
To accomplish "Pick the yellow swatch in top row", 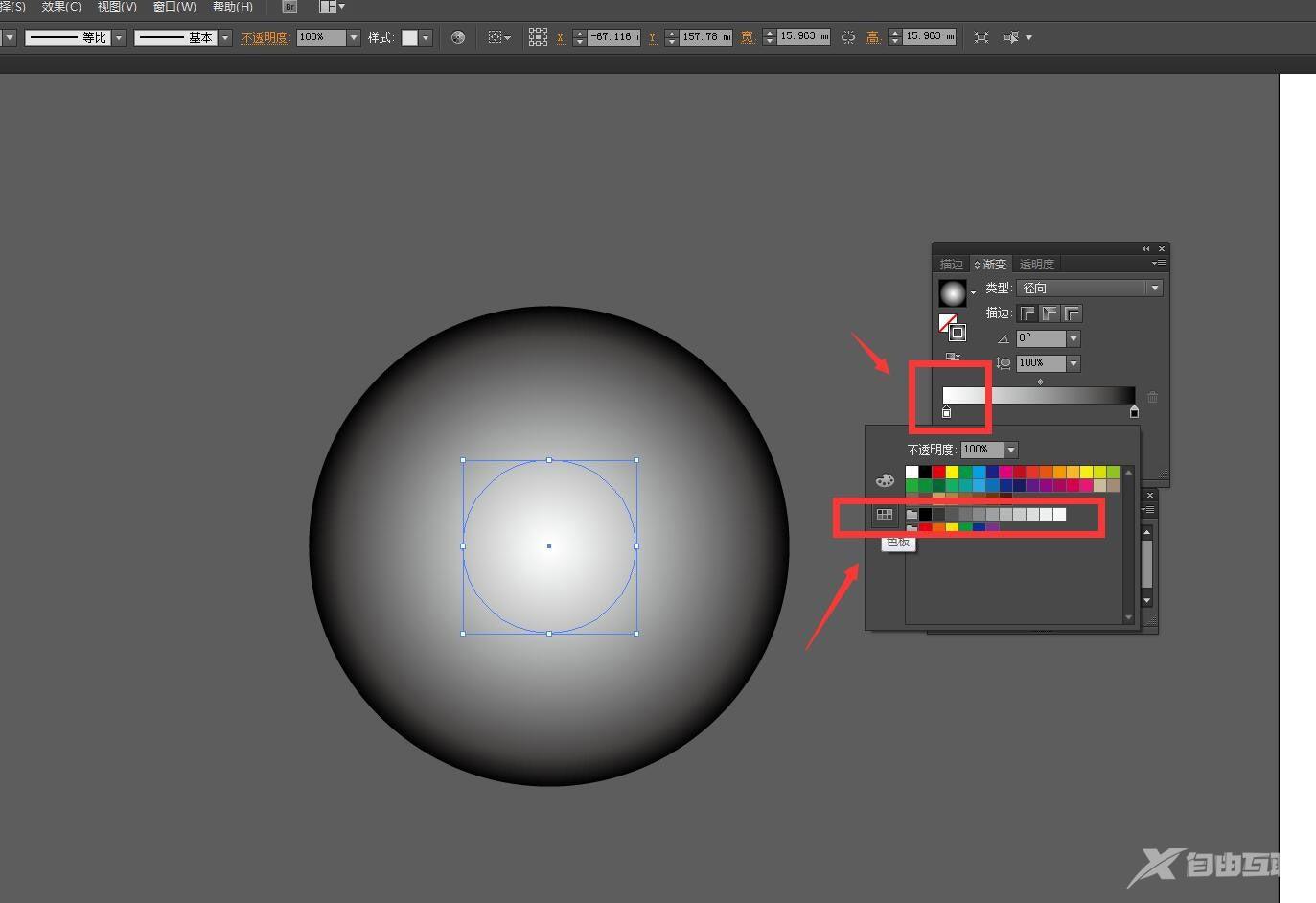I will [x=953, y=473].
